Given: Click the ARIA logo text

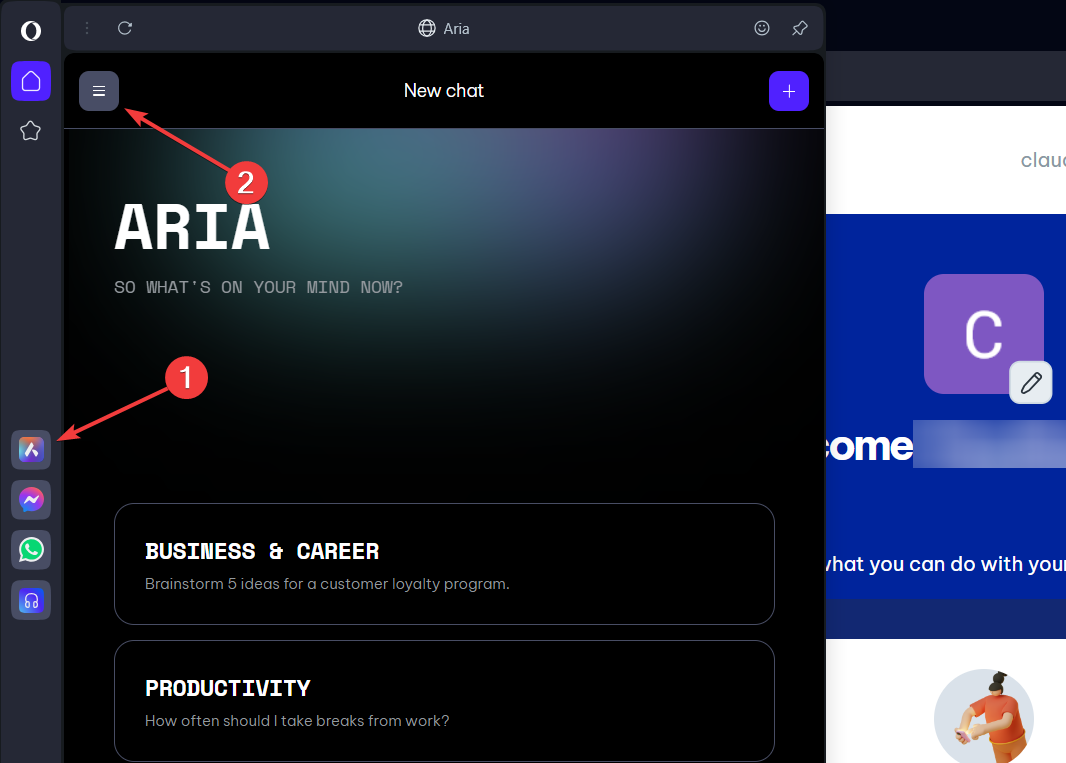Looking at the screenshot, I should tap(192, 227).
